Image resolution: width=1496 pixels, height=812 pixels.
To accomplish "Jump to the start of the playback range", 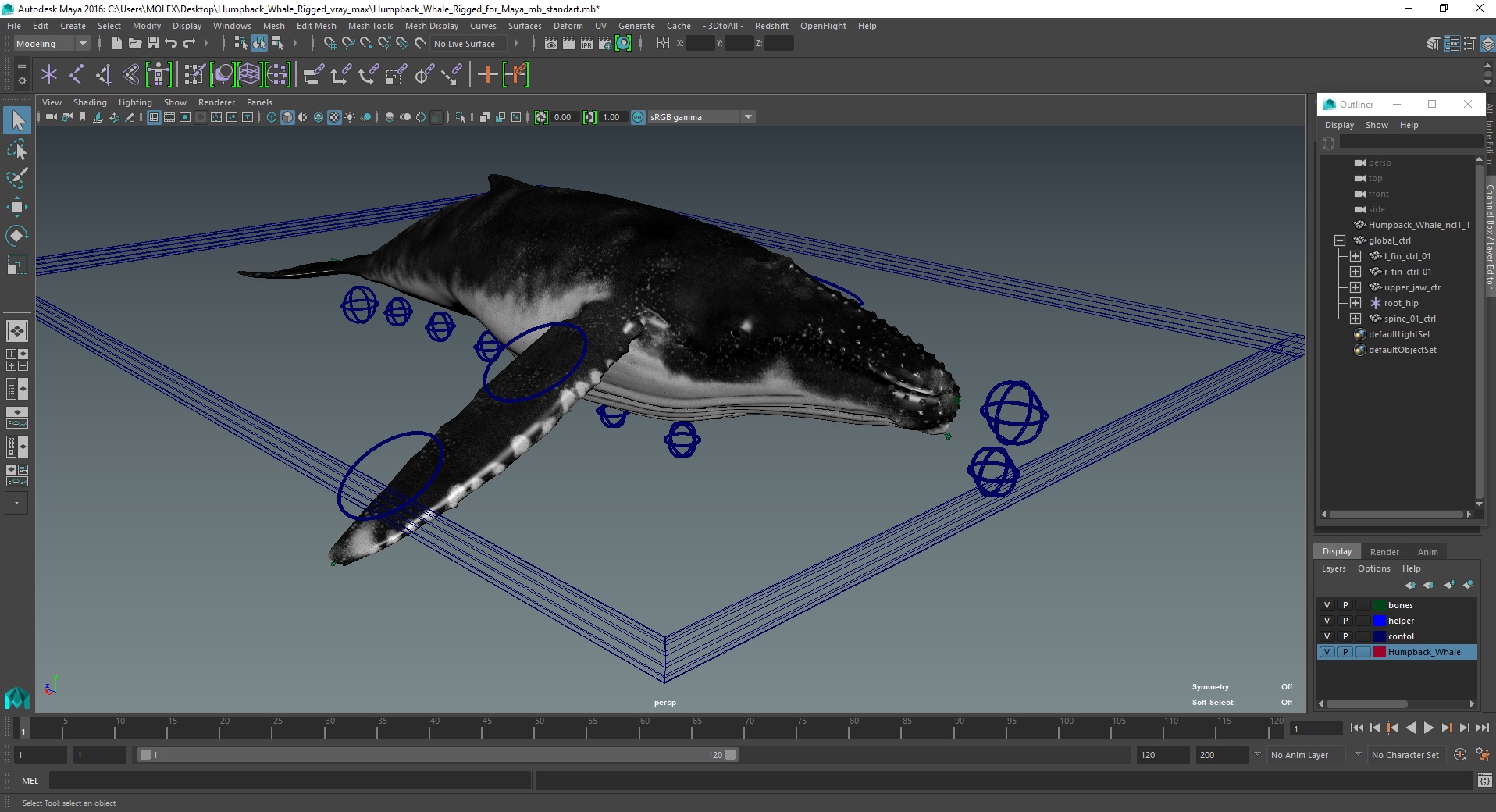I will pyautogui.click(x=1357, y=728).
